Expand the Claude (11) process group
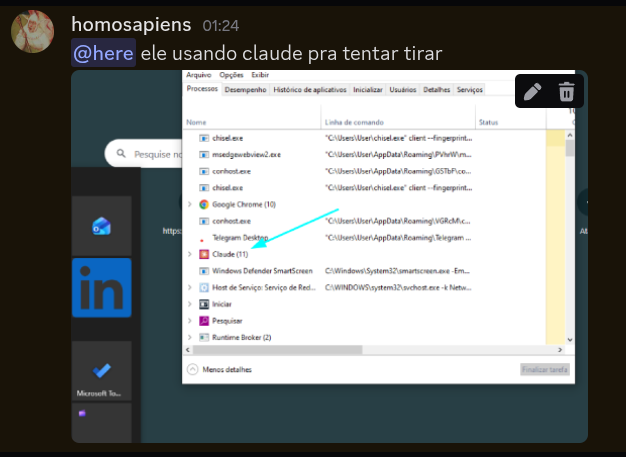Image resolution: width=626 pixels, height=457 pixels. click(x=190, y=254)
